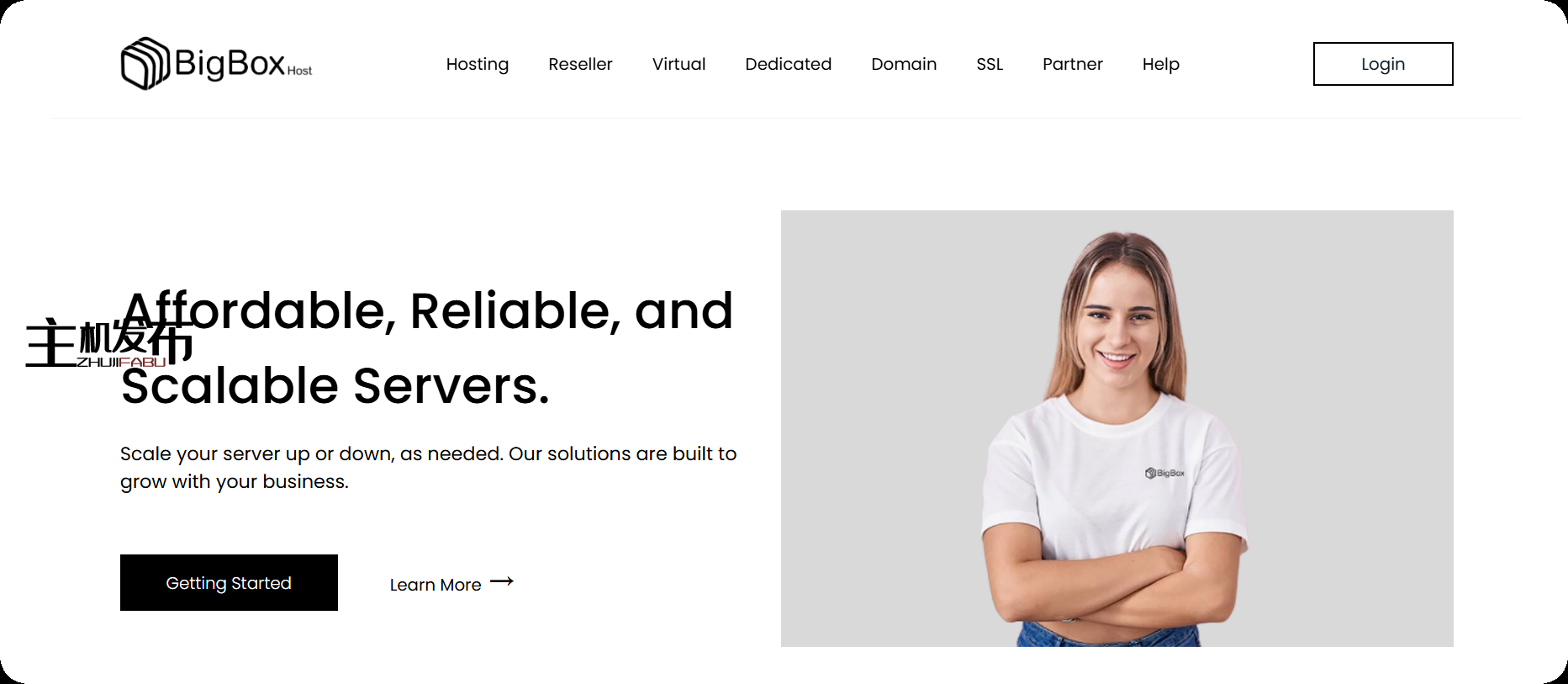1568x684 pixels.
Task: Open the Domain navigation item
Action: point(904,64)
